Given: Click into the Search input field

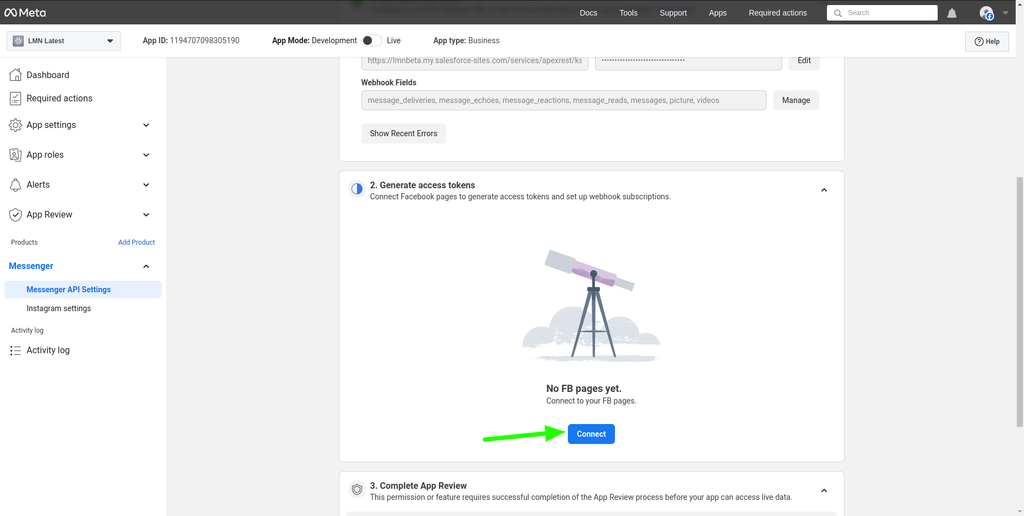Looking at the screenshot, I should [x=882, y=13].
